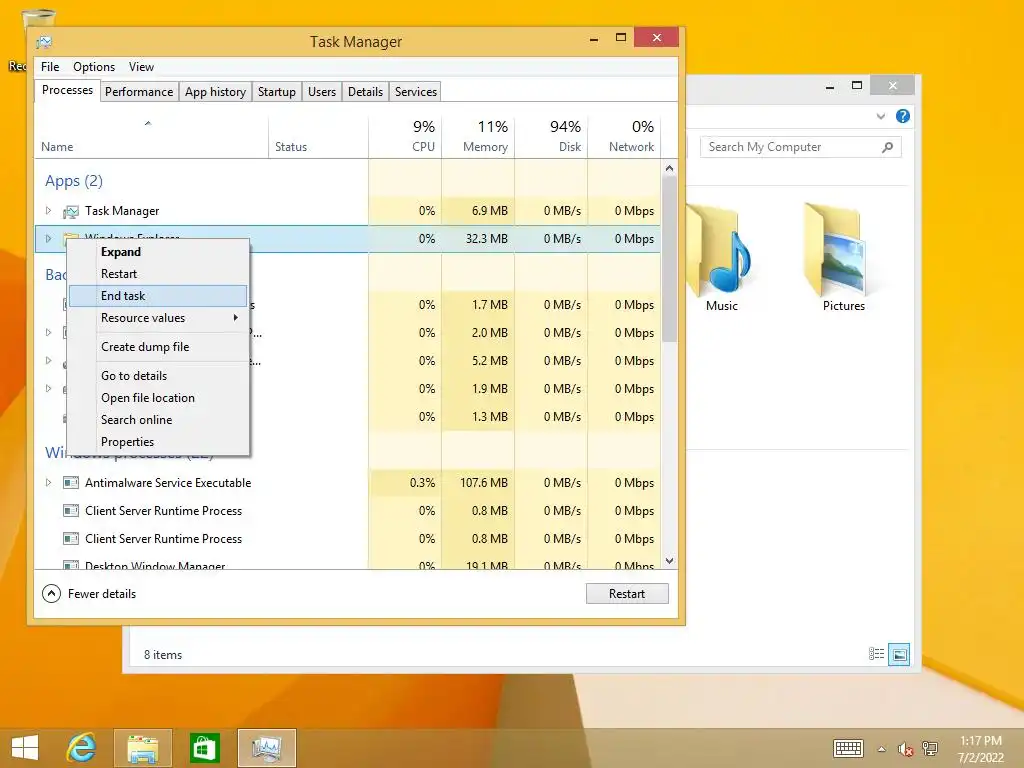Collapse to Fewer details

[x=89, y=594]
